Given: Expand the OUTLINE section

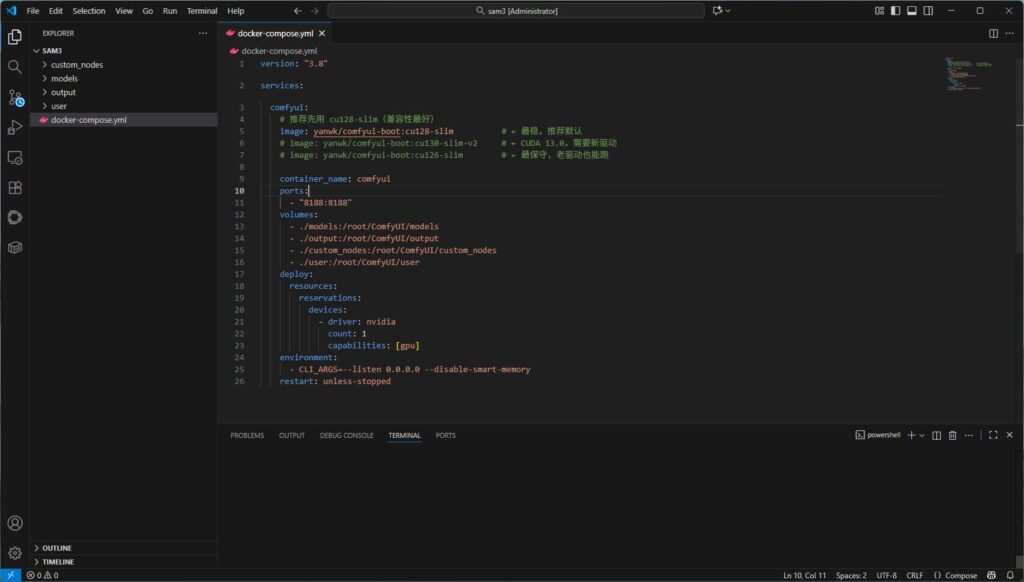Looking at the screenshot, I should [x=56, y=548].
